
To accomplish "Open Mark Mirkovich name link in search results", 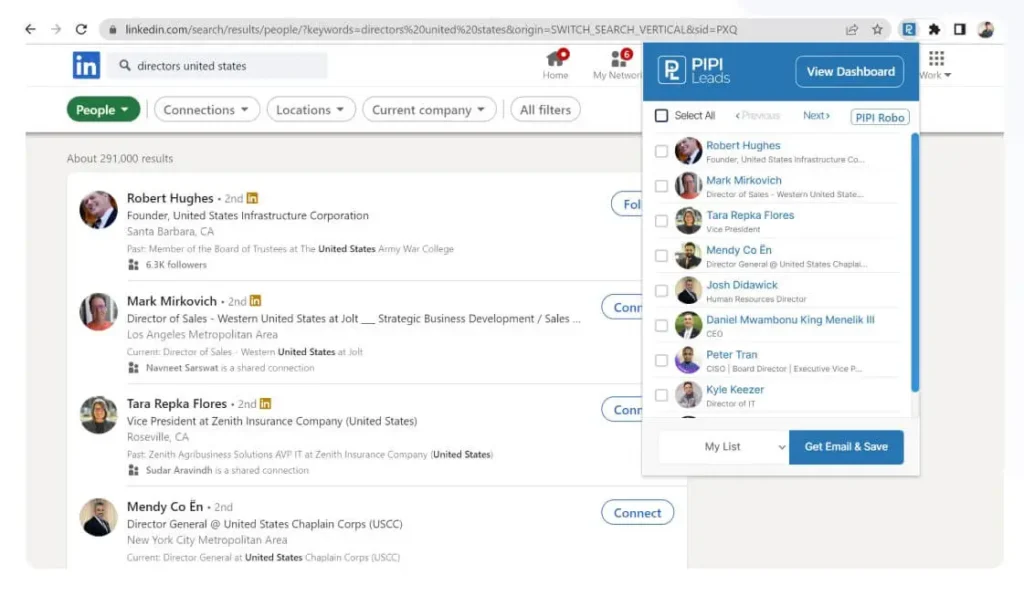I will click(x=172, y=301).
